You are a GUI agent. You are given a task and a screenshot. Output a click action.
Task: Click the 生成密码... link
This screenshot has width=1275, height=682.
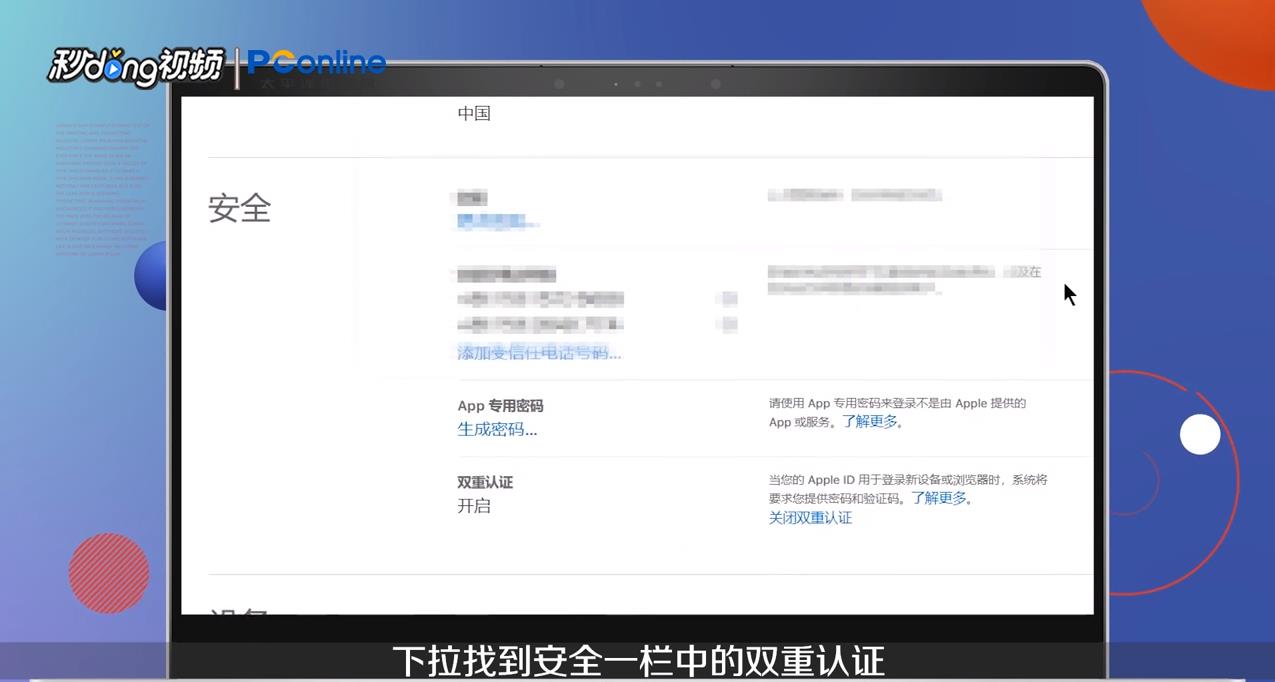tap(497, 430)
